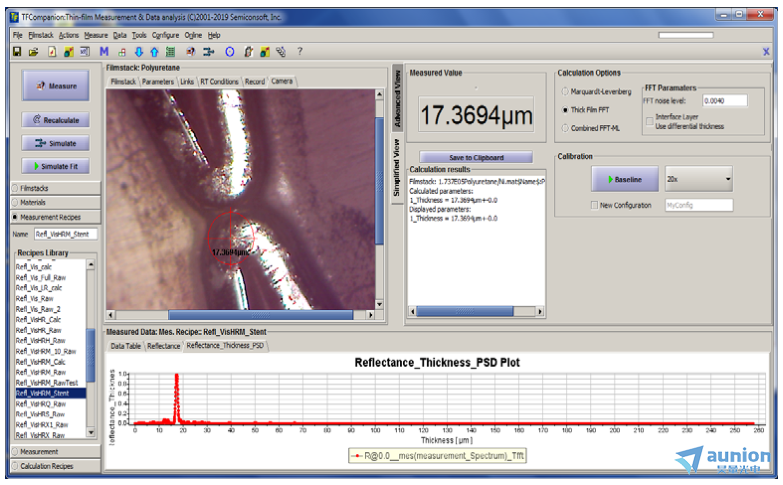Click the blue X icon at toolbar end
This screenshot has height=485, width=783.
(x=766, y=52)
